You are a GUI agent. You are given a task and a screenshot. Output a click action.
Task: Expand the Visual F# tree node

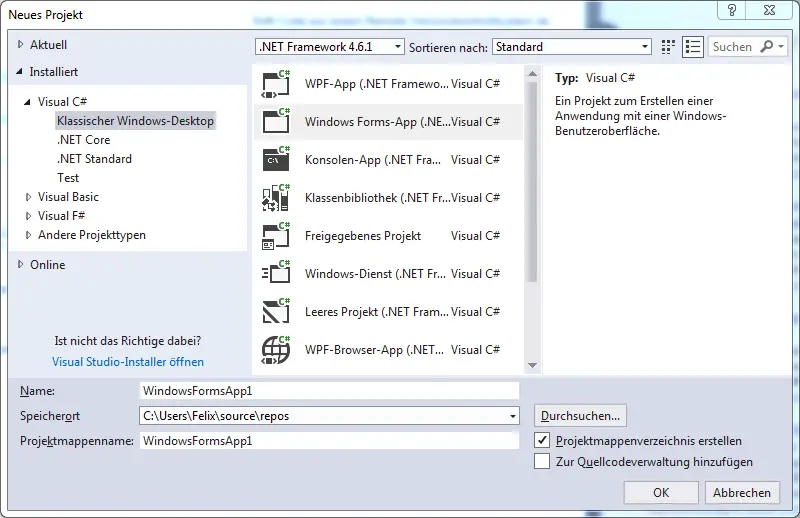tap(29, 216)
